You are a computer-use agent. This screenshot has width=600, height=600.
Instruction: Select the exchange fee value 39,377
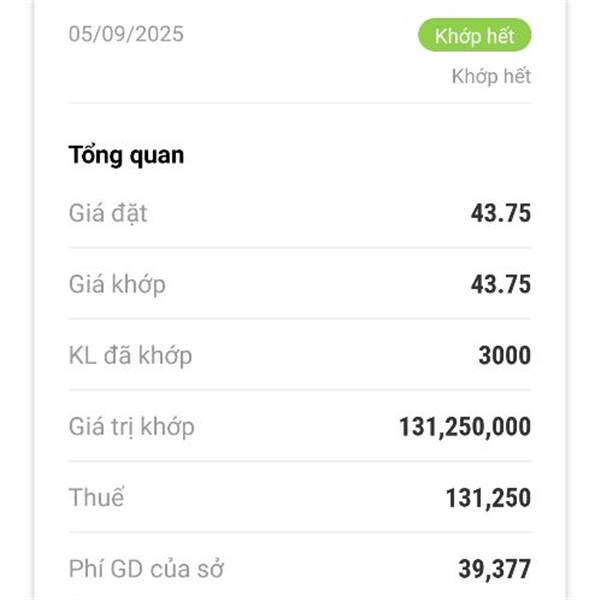click(494, 569)
